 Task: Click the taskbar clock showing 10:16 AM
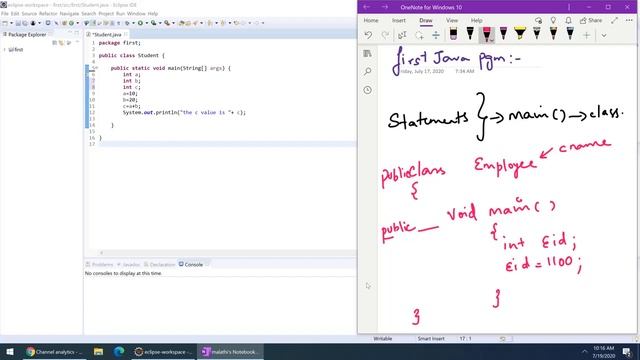(x=603, y=352)
